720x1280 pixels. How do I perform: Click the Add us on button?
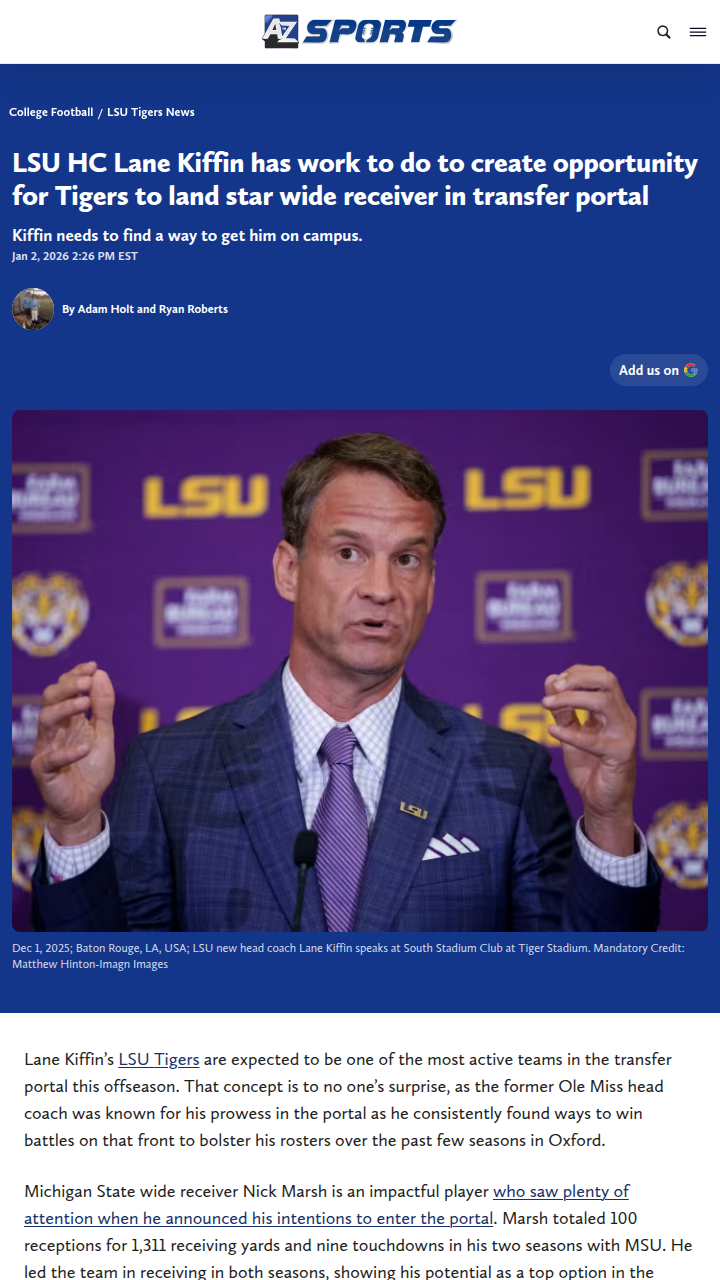pyautogui.click(x=659, y=370)
